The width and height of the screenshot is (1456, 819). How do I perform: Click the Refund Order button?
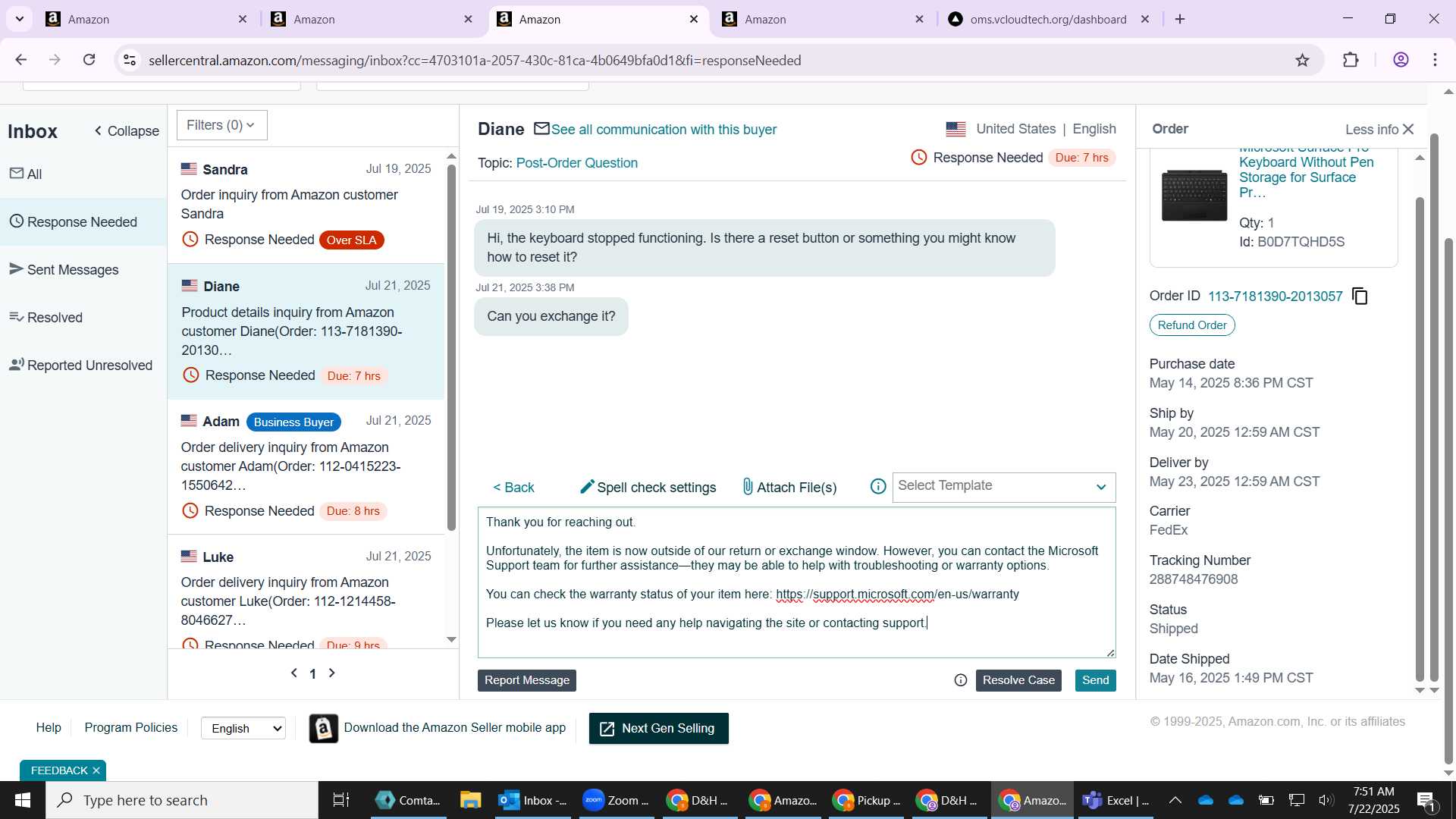[1192, 325]
